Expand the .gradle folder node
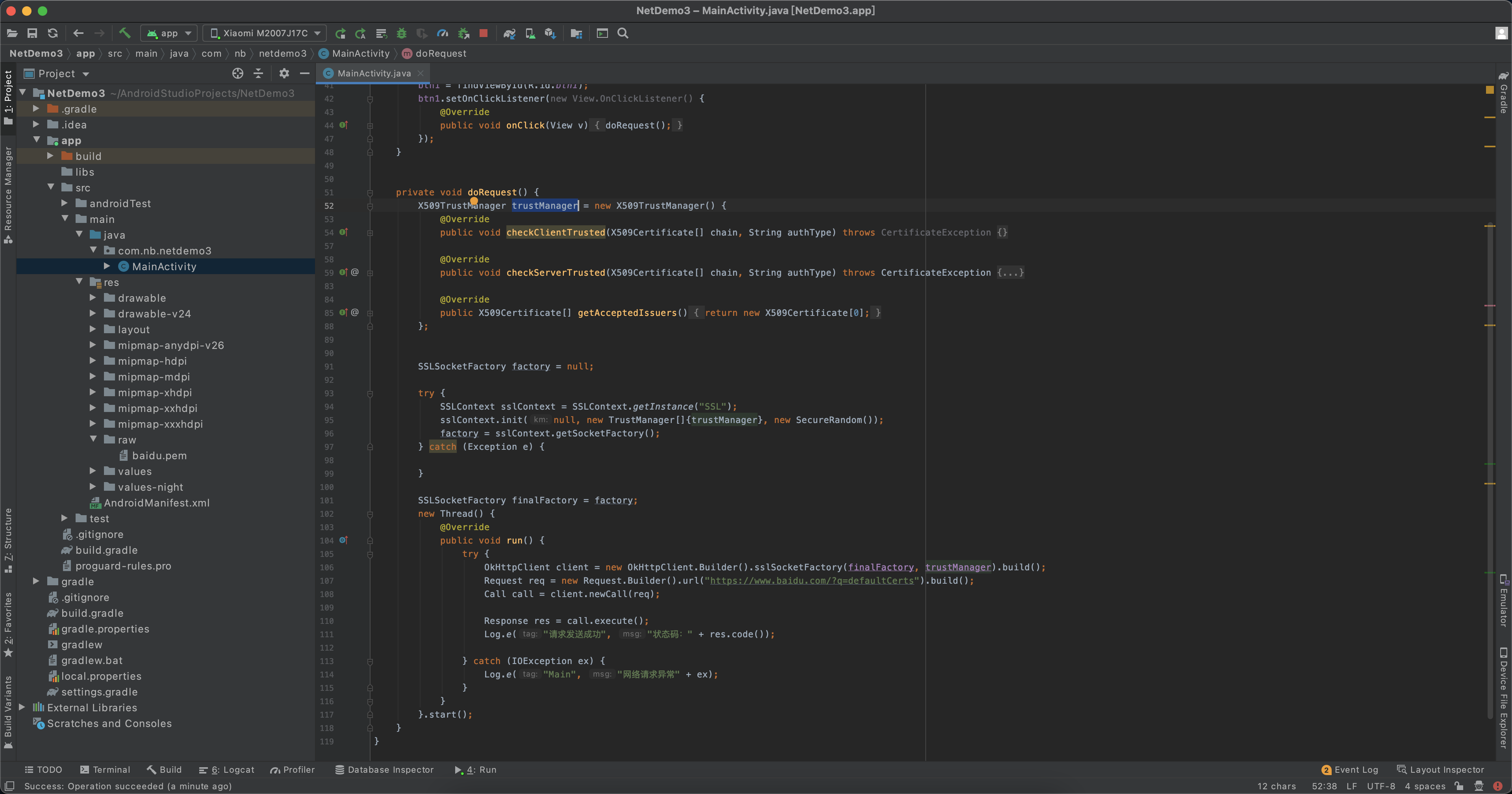Screen dimensions: 1512x794 (x=36, y=109)
